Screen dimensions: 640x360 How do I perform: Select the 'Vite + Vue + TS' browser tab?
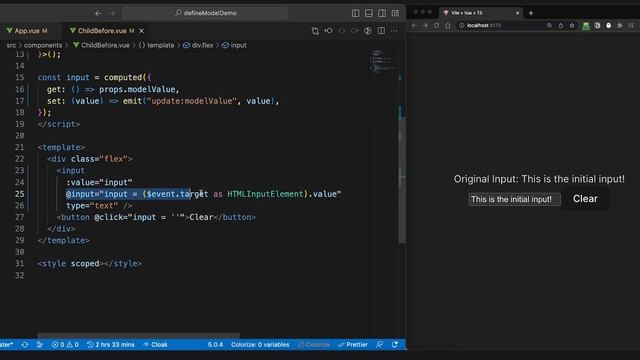(x=481, y=13)
